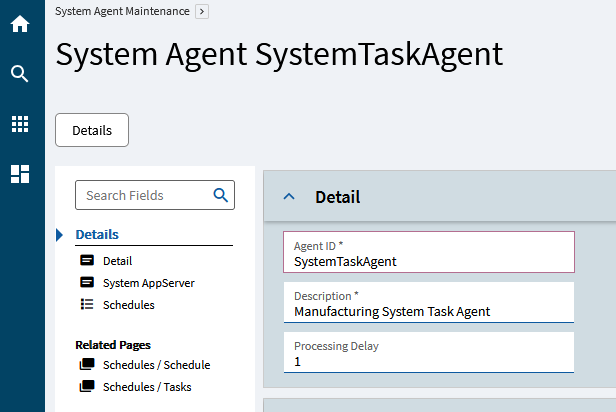Open Schedules / Tasks related page
This screenshot has width=616, height=412.
pos(147,387)
